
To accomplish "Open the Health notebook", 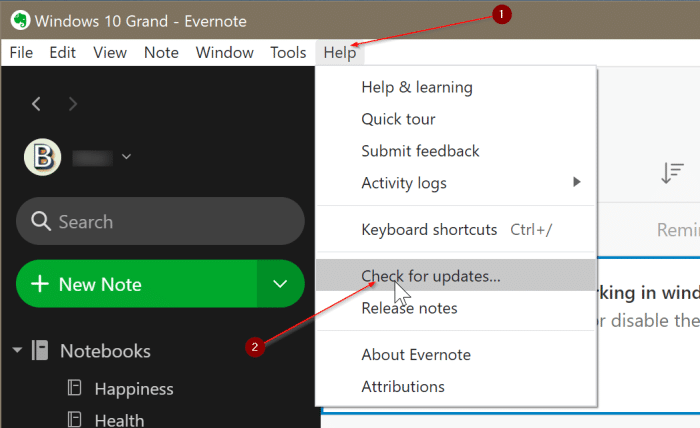I will pyautogui.click(x=119, y=420).
